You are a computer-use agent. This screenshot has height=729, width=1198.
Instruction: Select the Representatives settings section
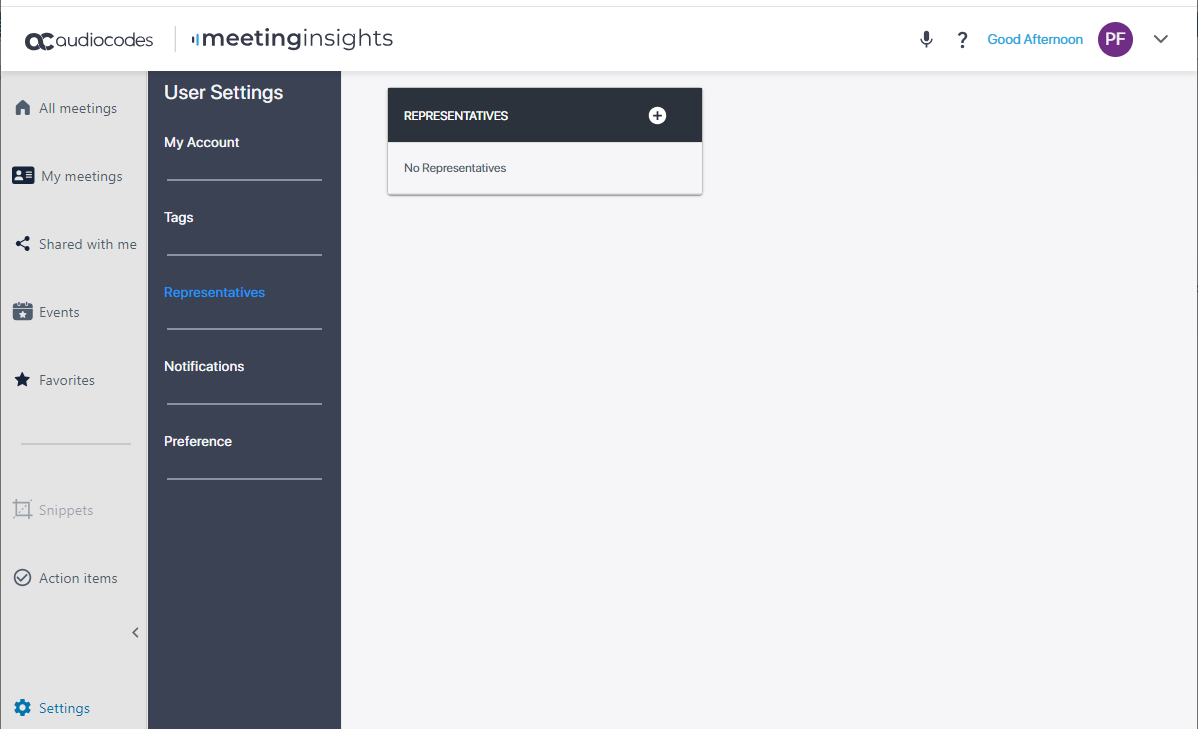coord(214,293)
